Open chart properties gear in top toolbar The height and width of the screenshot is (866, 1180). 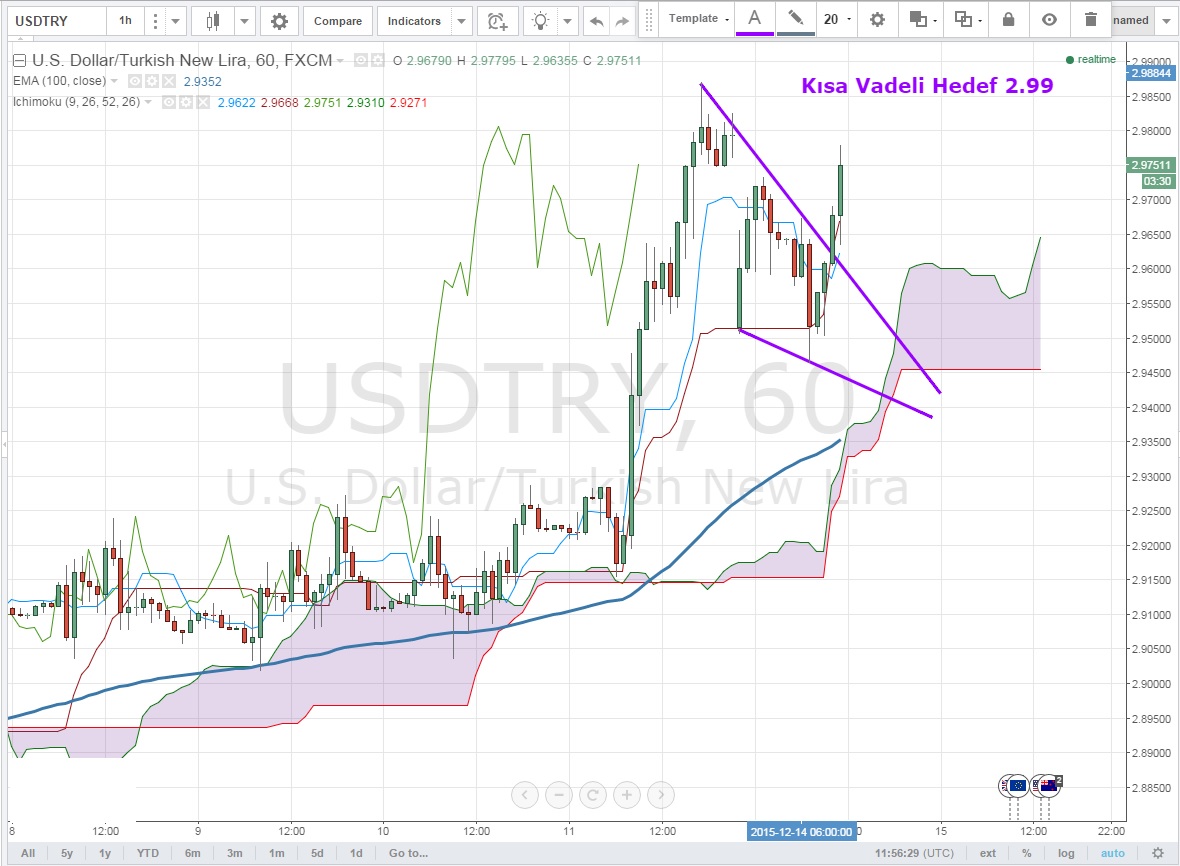tap(279, 21)
